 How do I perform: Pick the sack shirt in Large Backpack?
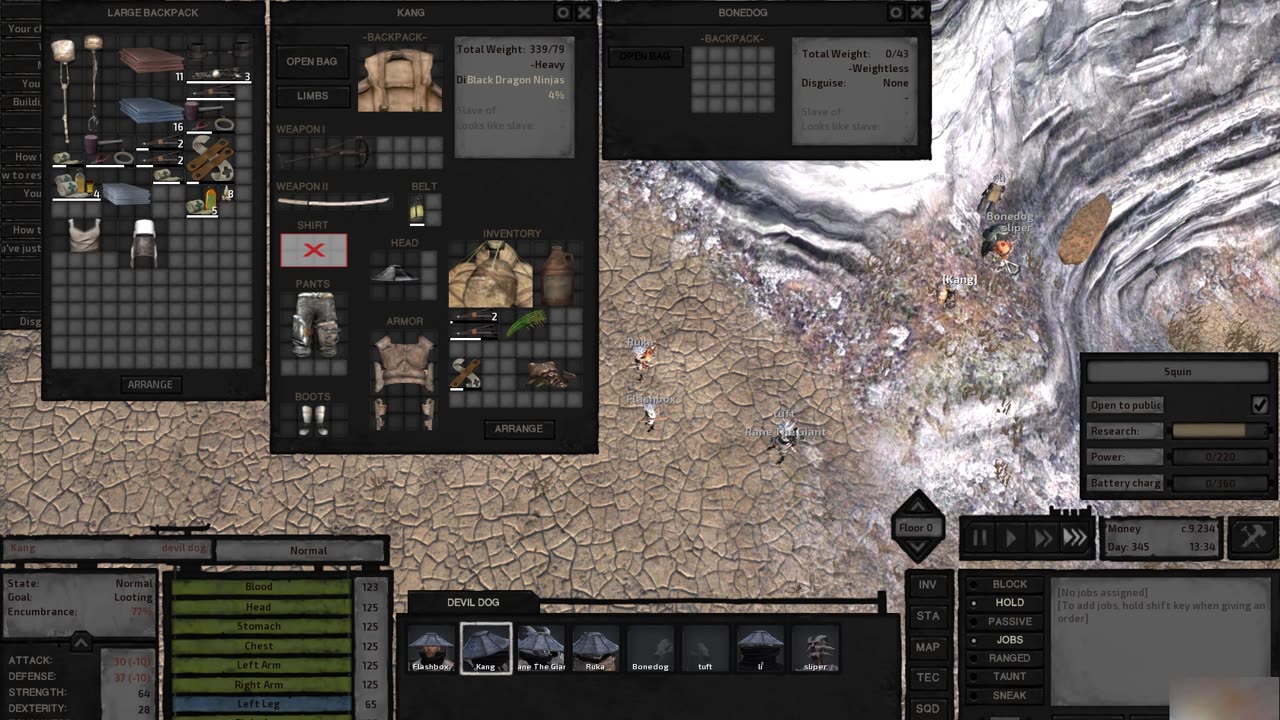pos(84,235)
